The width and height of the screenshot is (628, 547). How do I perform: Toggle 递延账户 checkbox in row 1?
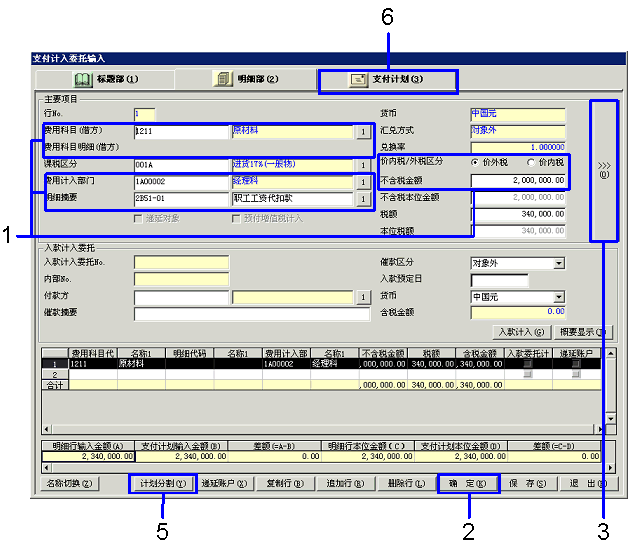tap(576, 364)
